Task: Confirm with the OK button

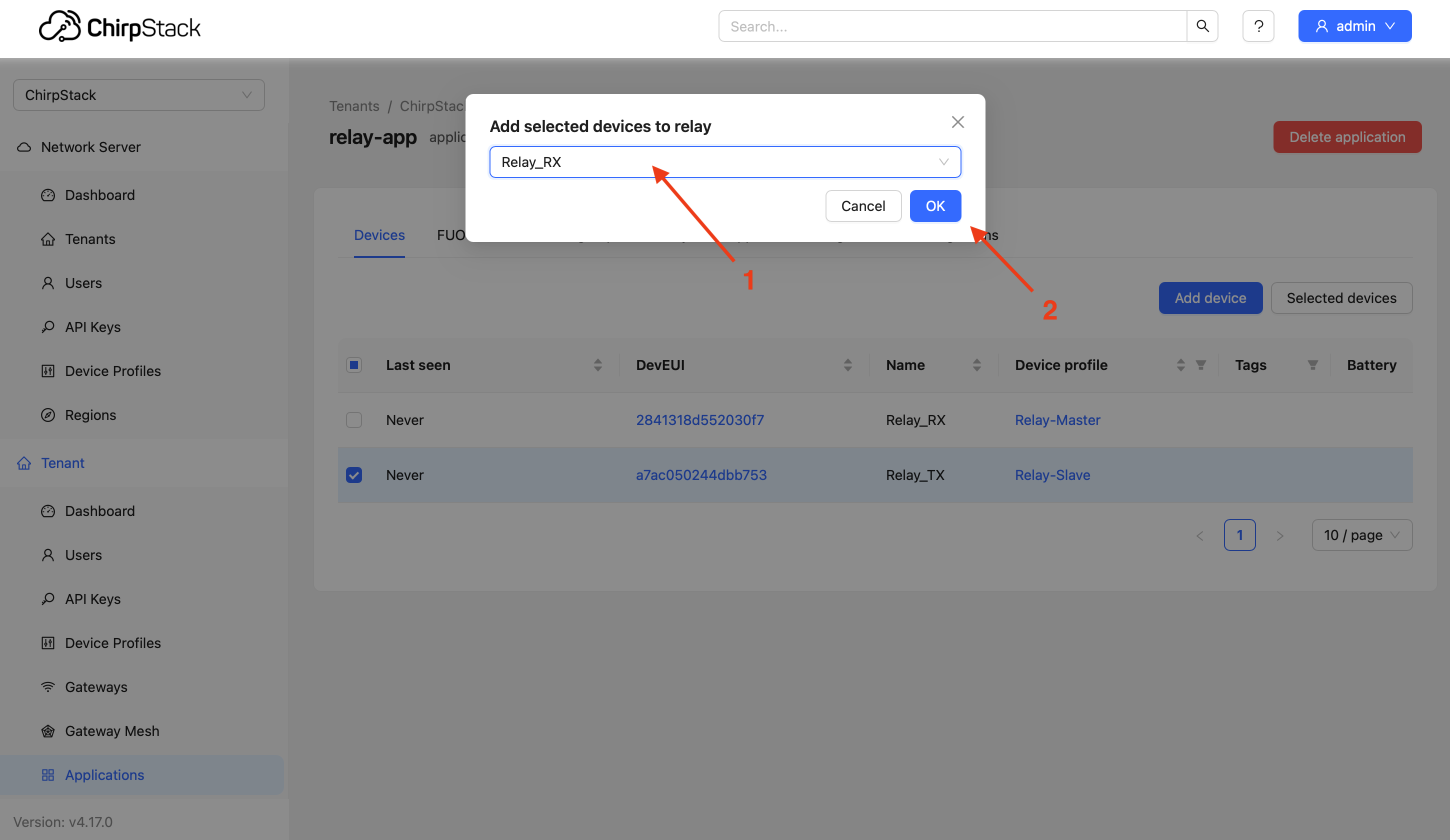Action: [934, 206]
